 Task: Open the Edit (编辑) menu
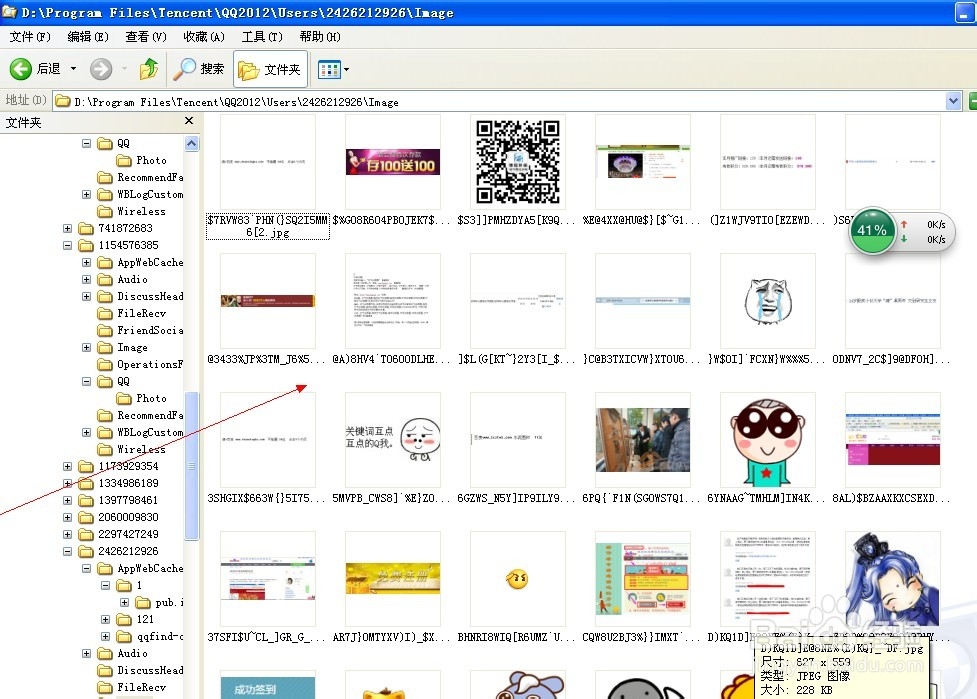click(x=88, y=37)
